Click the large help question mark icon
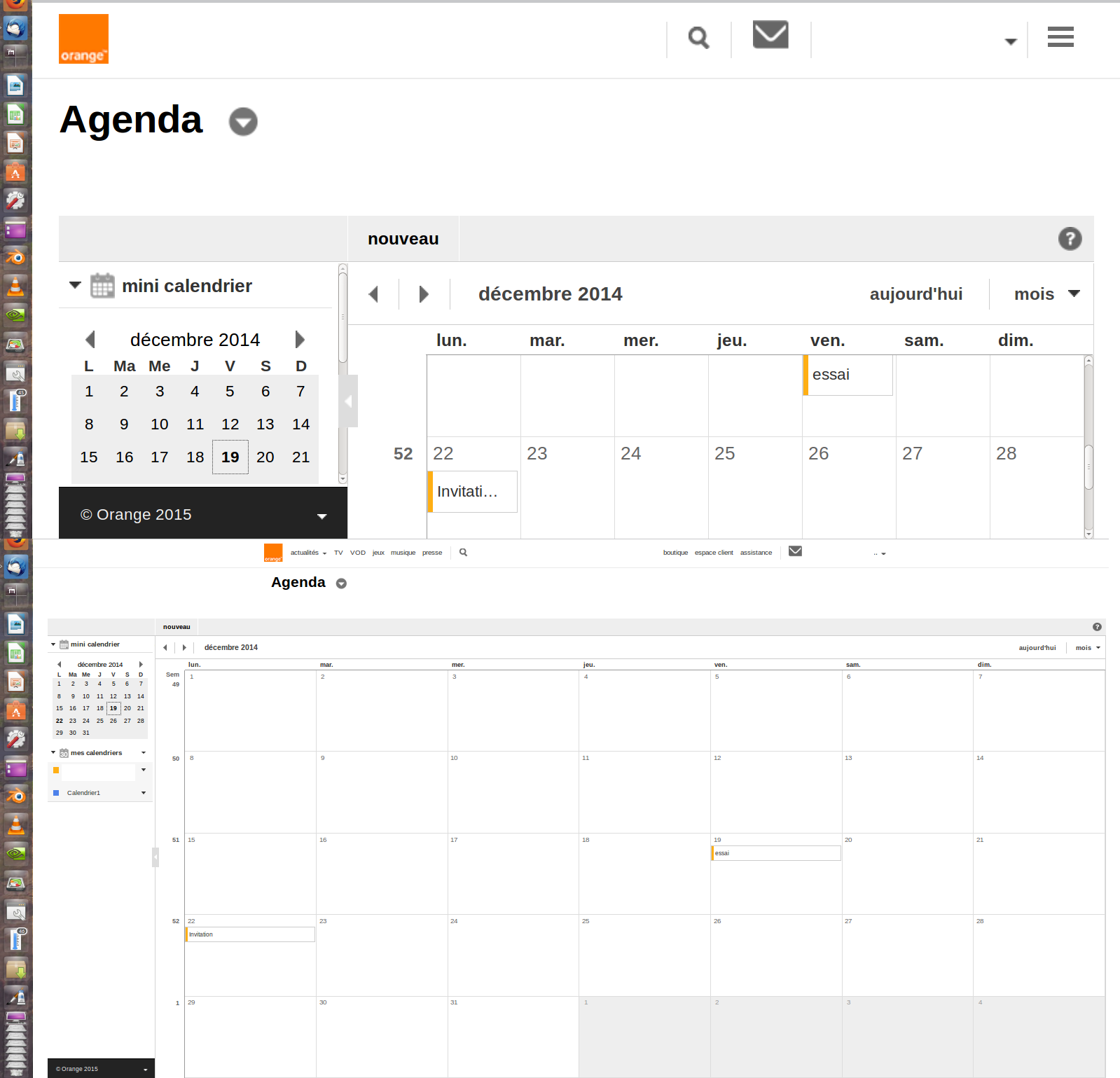The image size is (1120, 1078). coord(1070,239)
